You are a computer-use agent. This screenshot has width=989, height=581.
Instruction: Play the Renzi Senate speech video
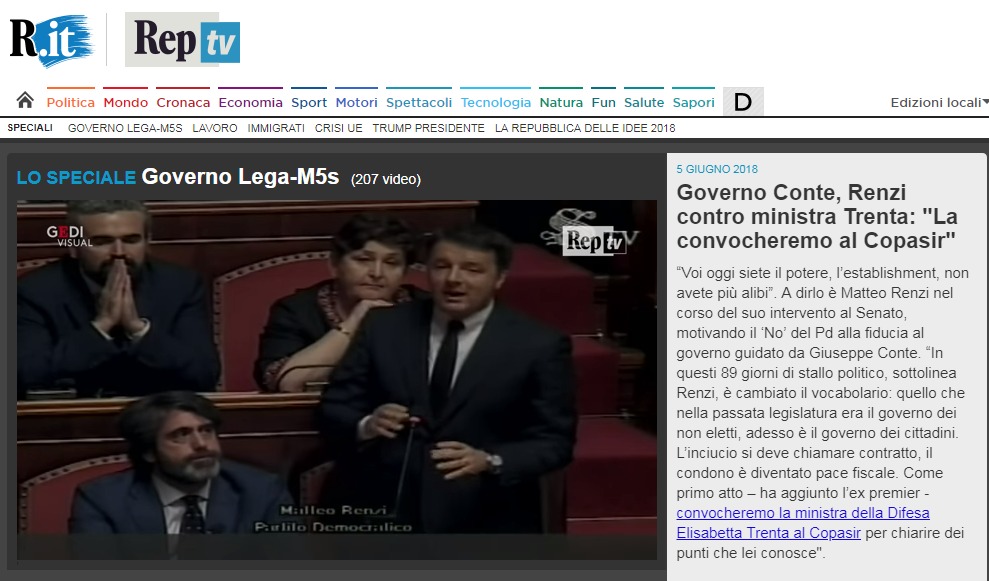click(x=337, y=380)
